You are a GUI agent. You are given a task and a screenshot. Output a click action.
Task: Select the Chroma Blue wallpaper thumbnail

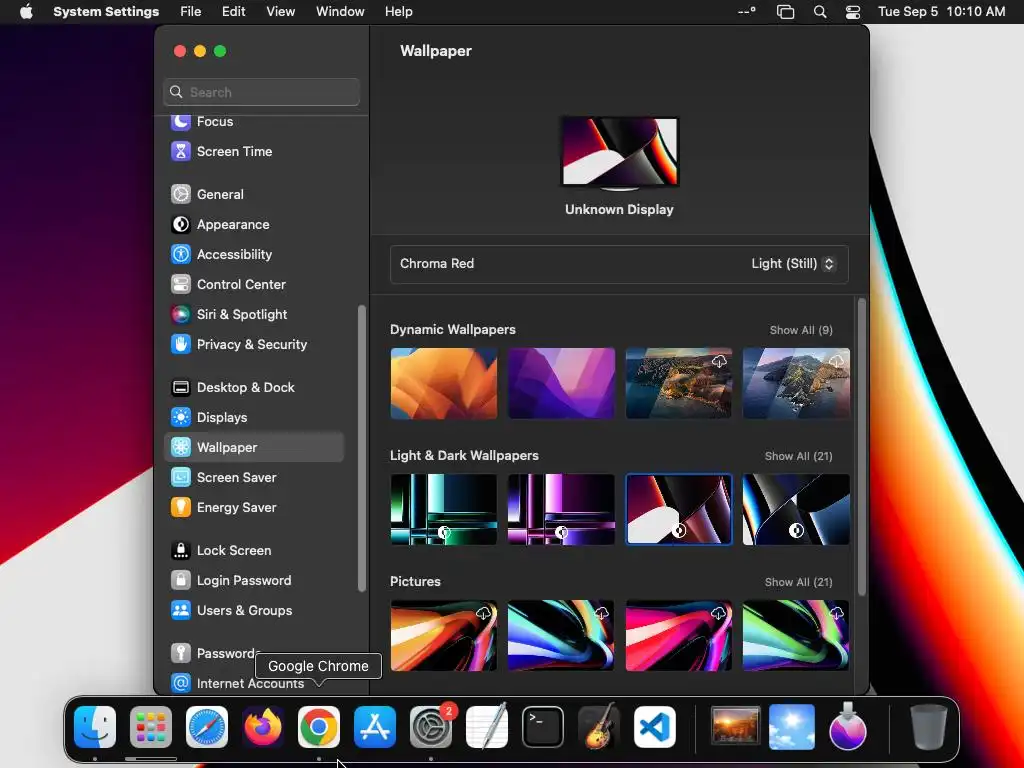click(x=796, y=509)
